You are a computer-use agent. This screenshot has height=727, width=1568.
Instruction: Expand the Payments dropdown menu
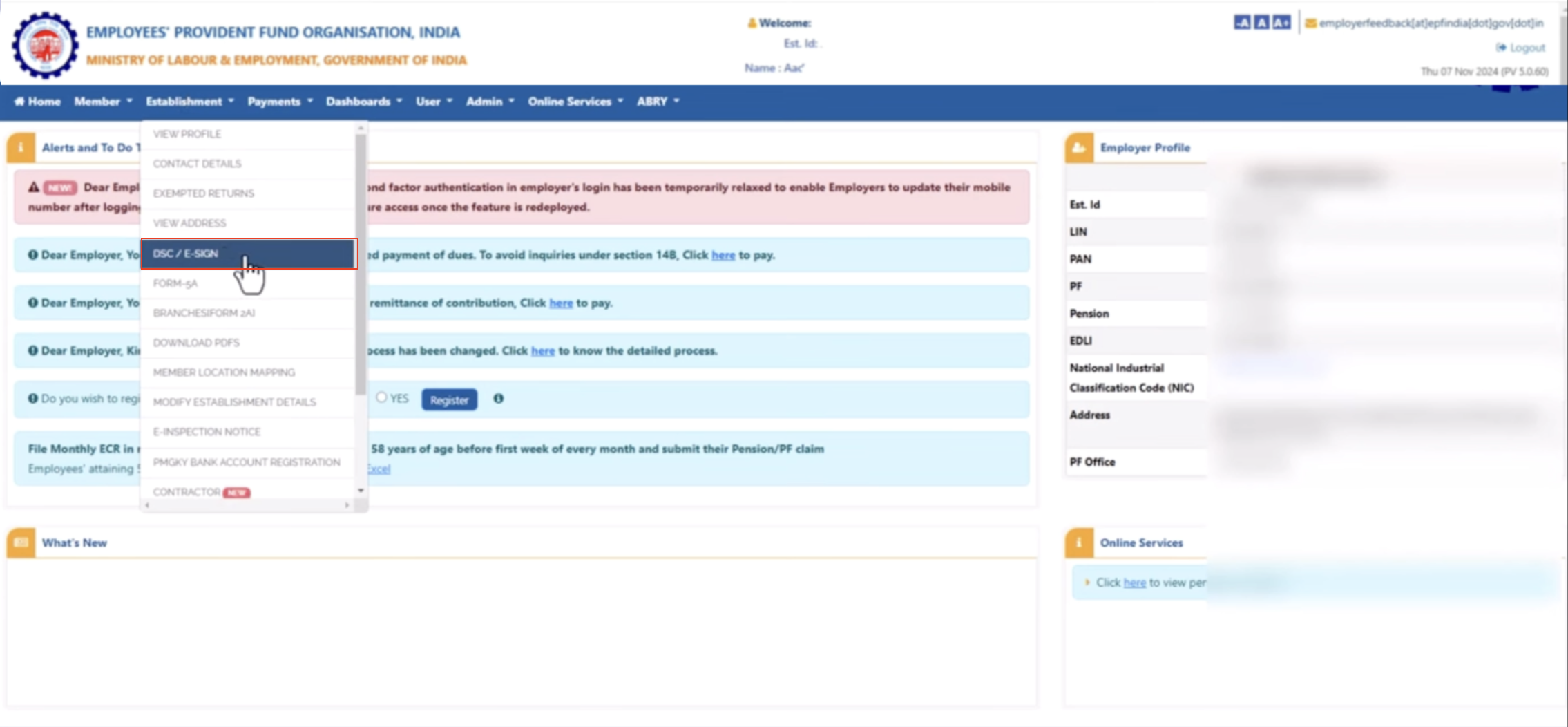coord(280,102)
